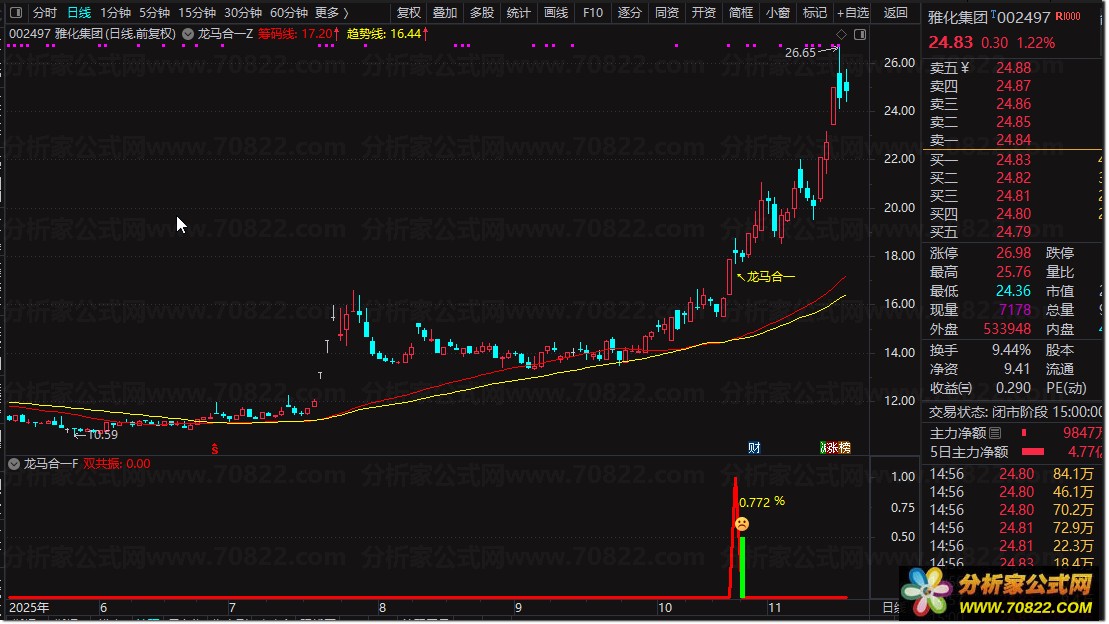The image size is (1109, 624).
Task: Toggle the left sidebar panel icon
Action: point(16,13)
